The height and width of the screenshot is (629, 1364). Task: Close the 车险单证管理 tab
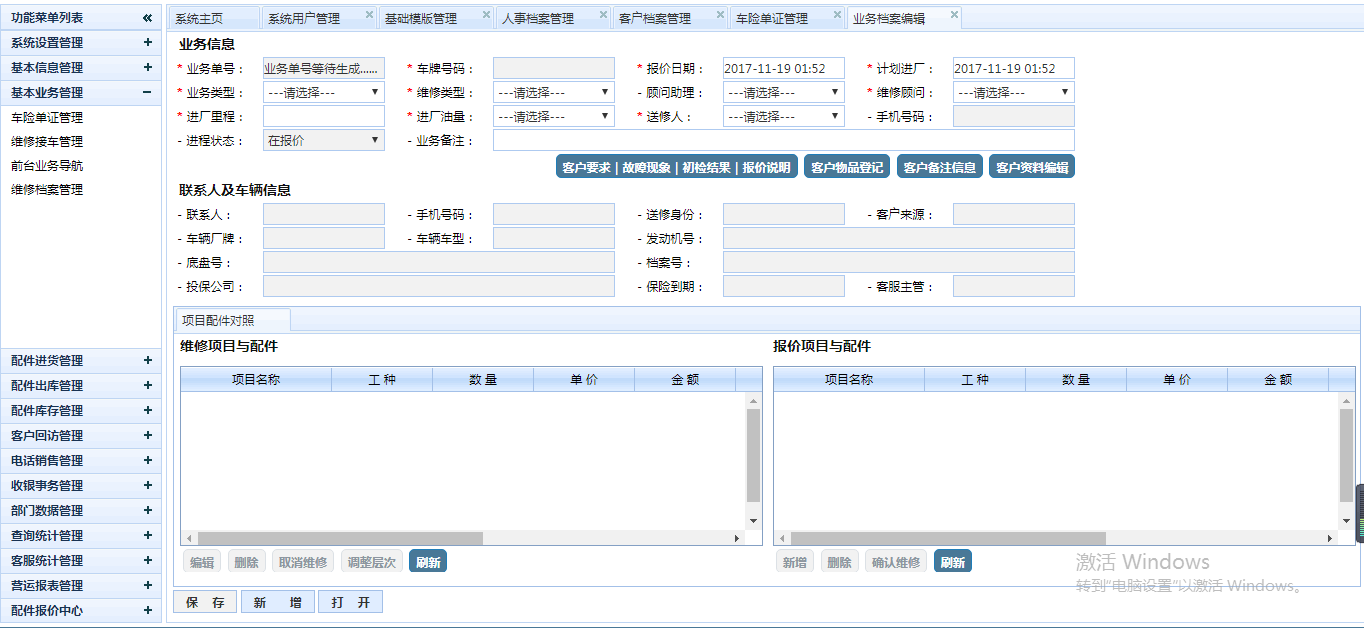(837, 15)
